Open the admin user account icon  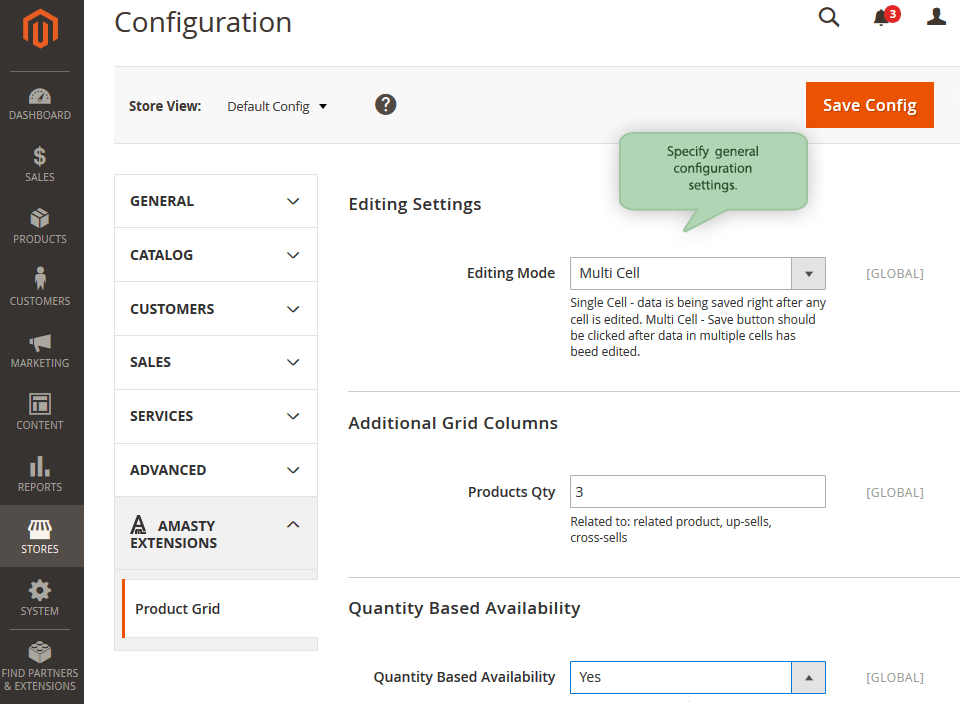(936, 17)
